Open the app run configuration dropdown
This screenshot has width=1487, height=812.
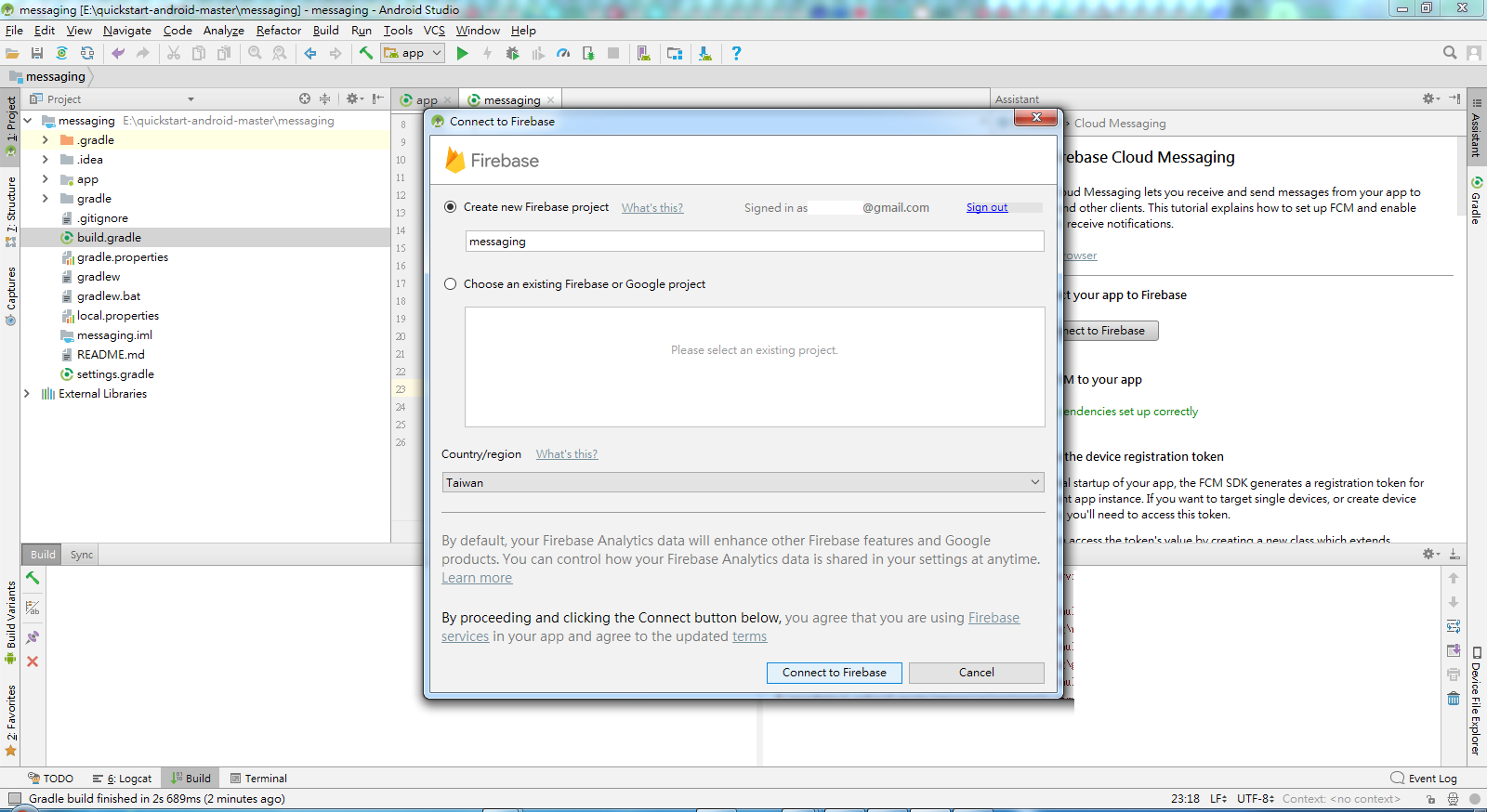pos(413,53)
